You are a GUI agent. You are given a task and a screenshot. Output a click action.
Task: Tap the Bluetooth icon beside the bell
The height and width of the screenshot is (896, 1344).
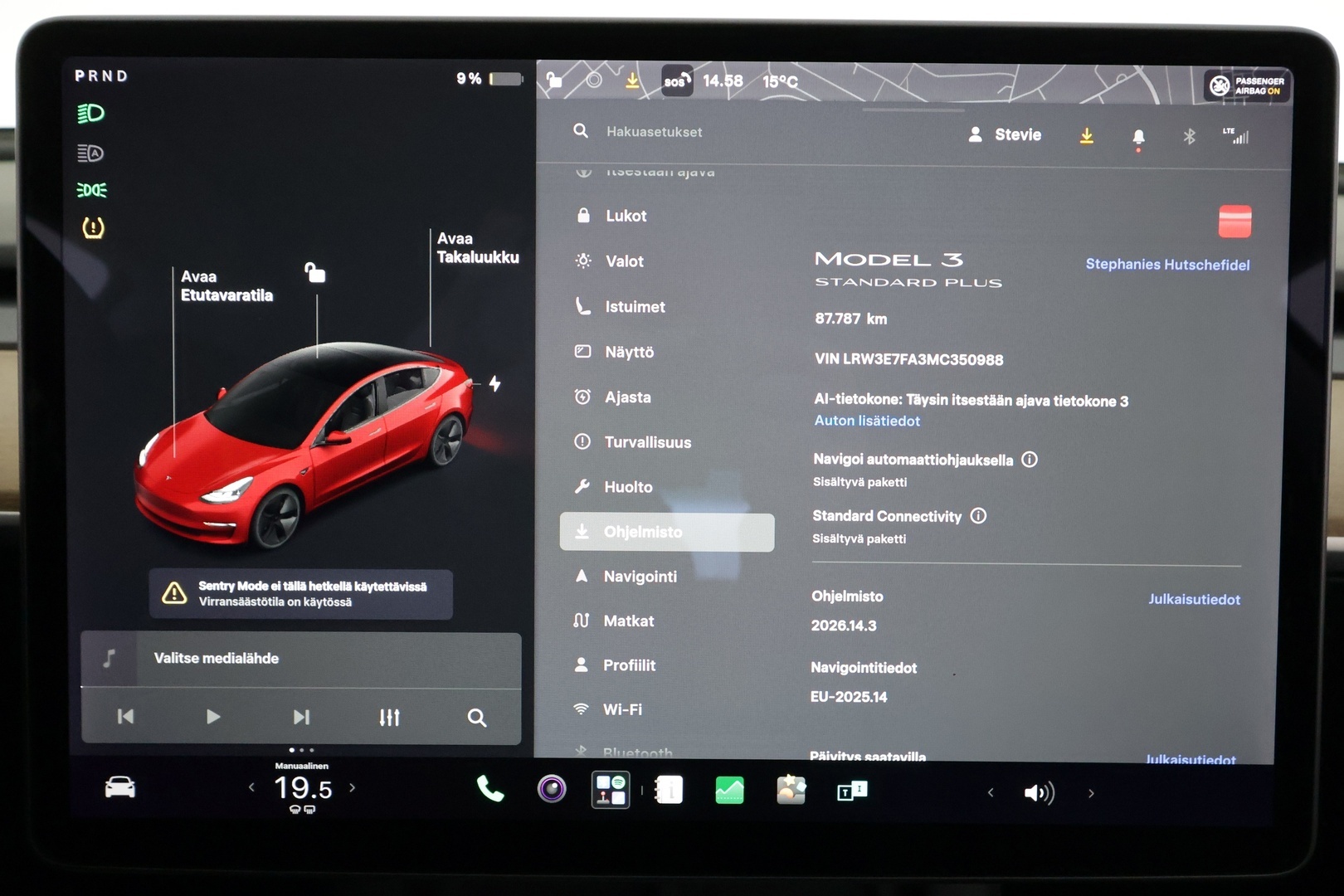click(x=1189, y=136)
